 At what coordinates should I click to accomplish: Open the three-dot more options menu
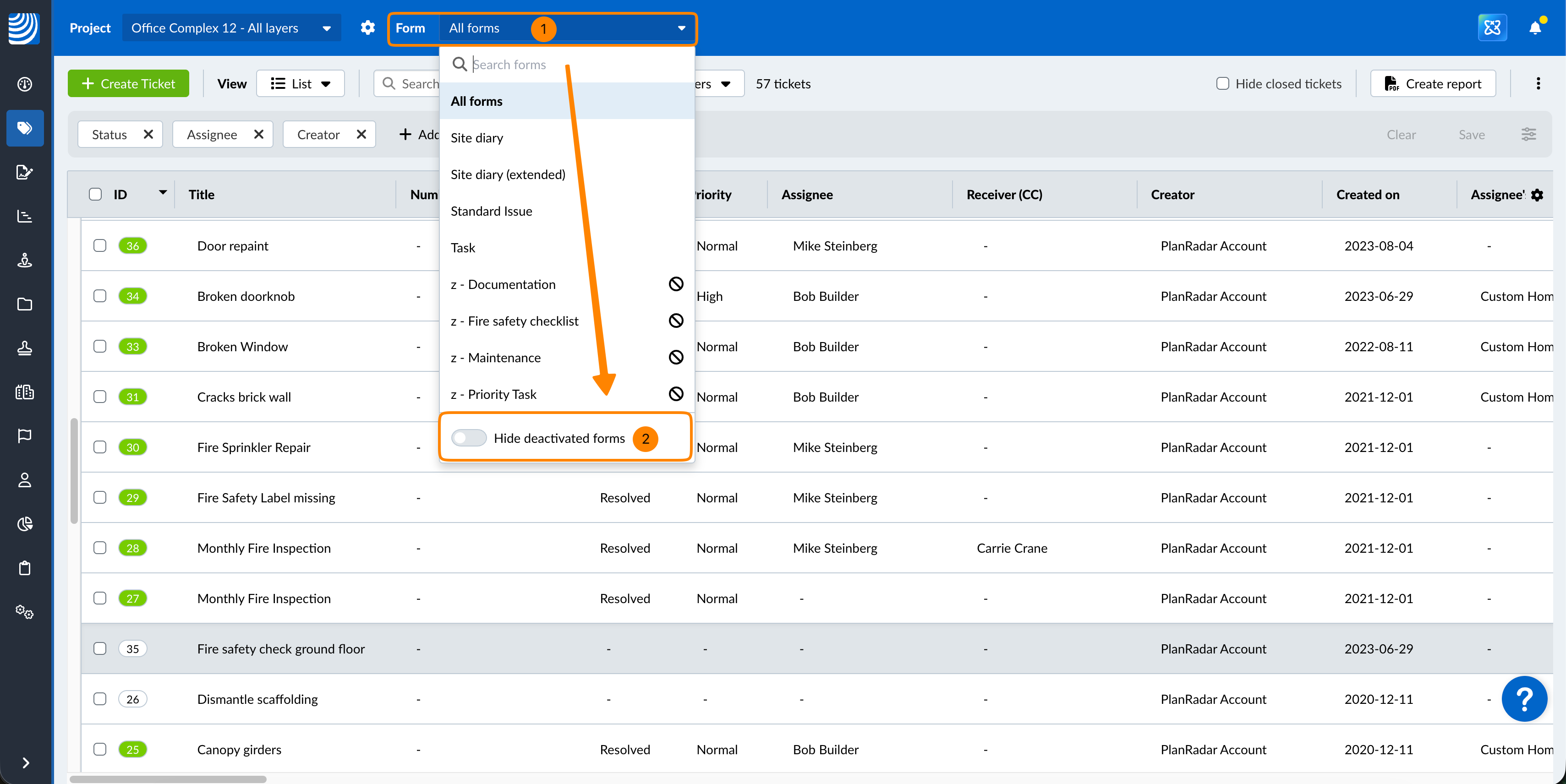click(x=1538, y=84)
